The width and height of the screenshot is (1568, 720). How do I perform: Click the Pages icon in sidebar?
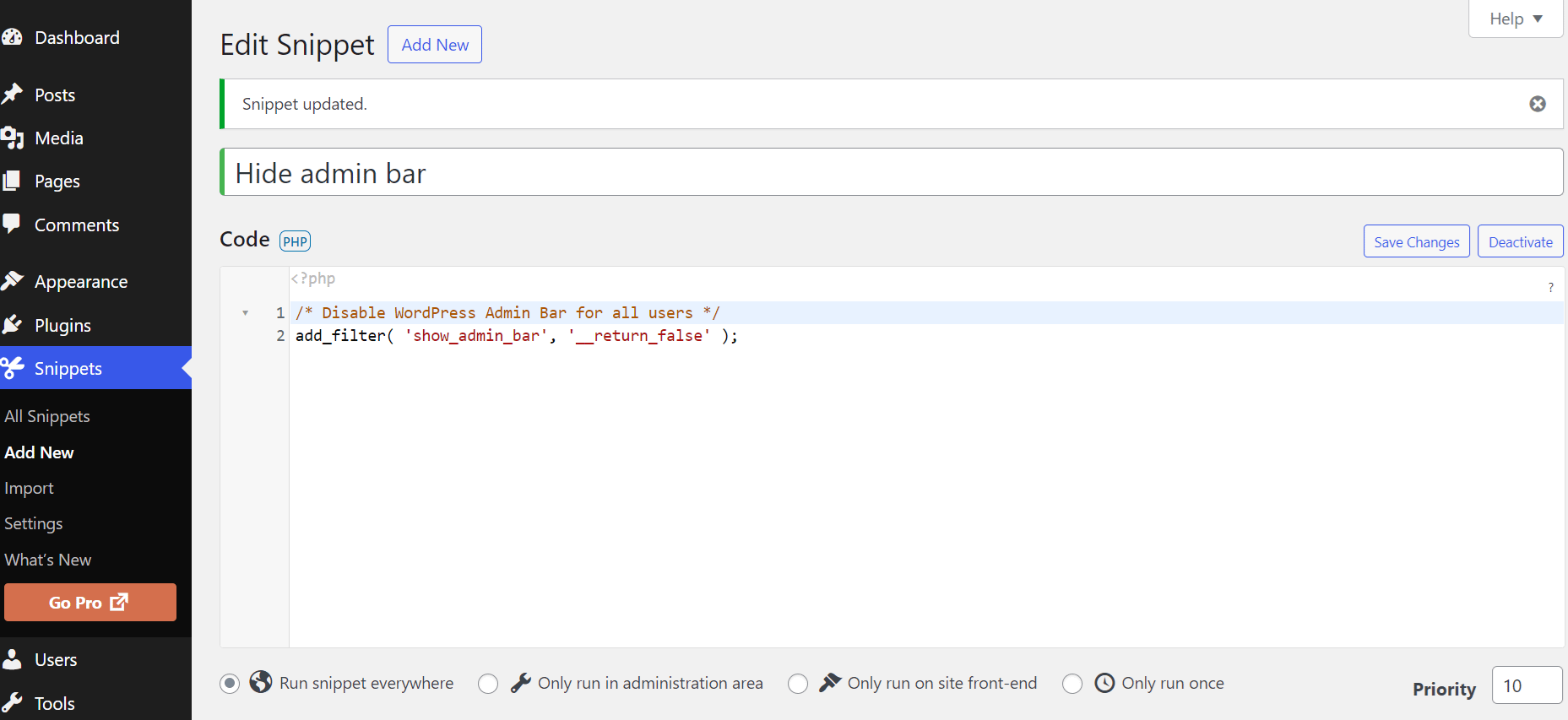12,181
